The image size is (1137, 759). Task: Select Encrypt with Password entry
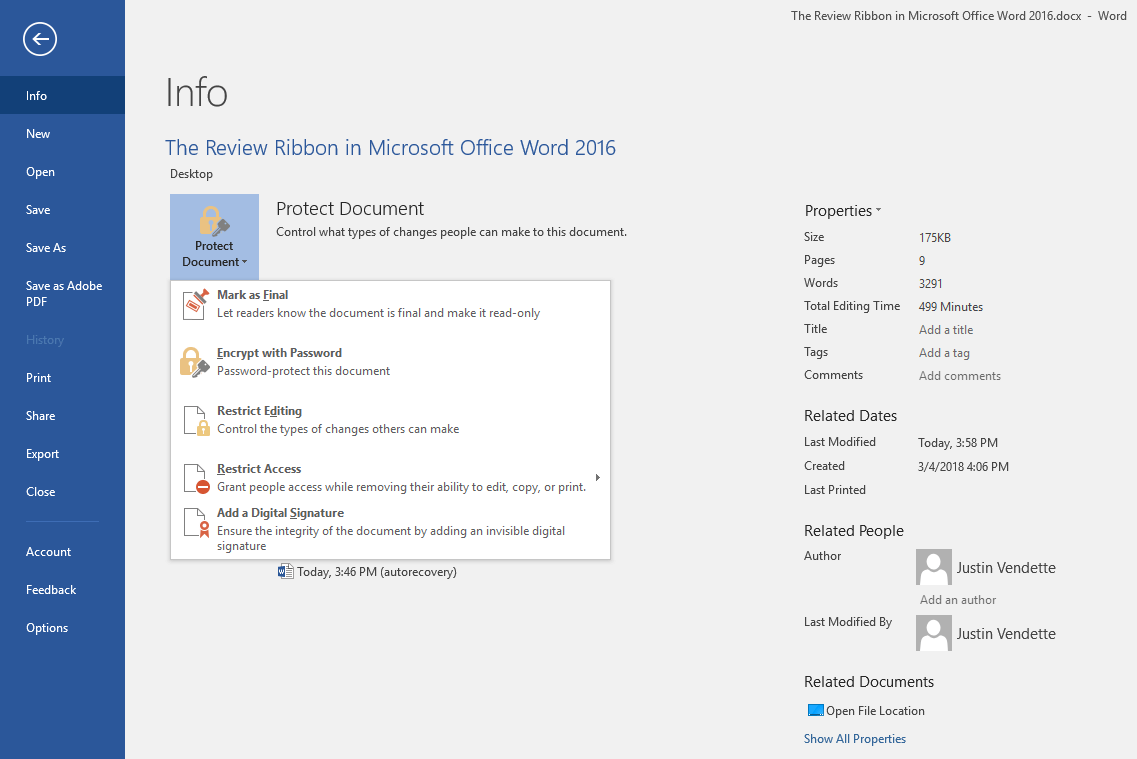[x=390, y=362]
